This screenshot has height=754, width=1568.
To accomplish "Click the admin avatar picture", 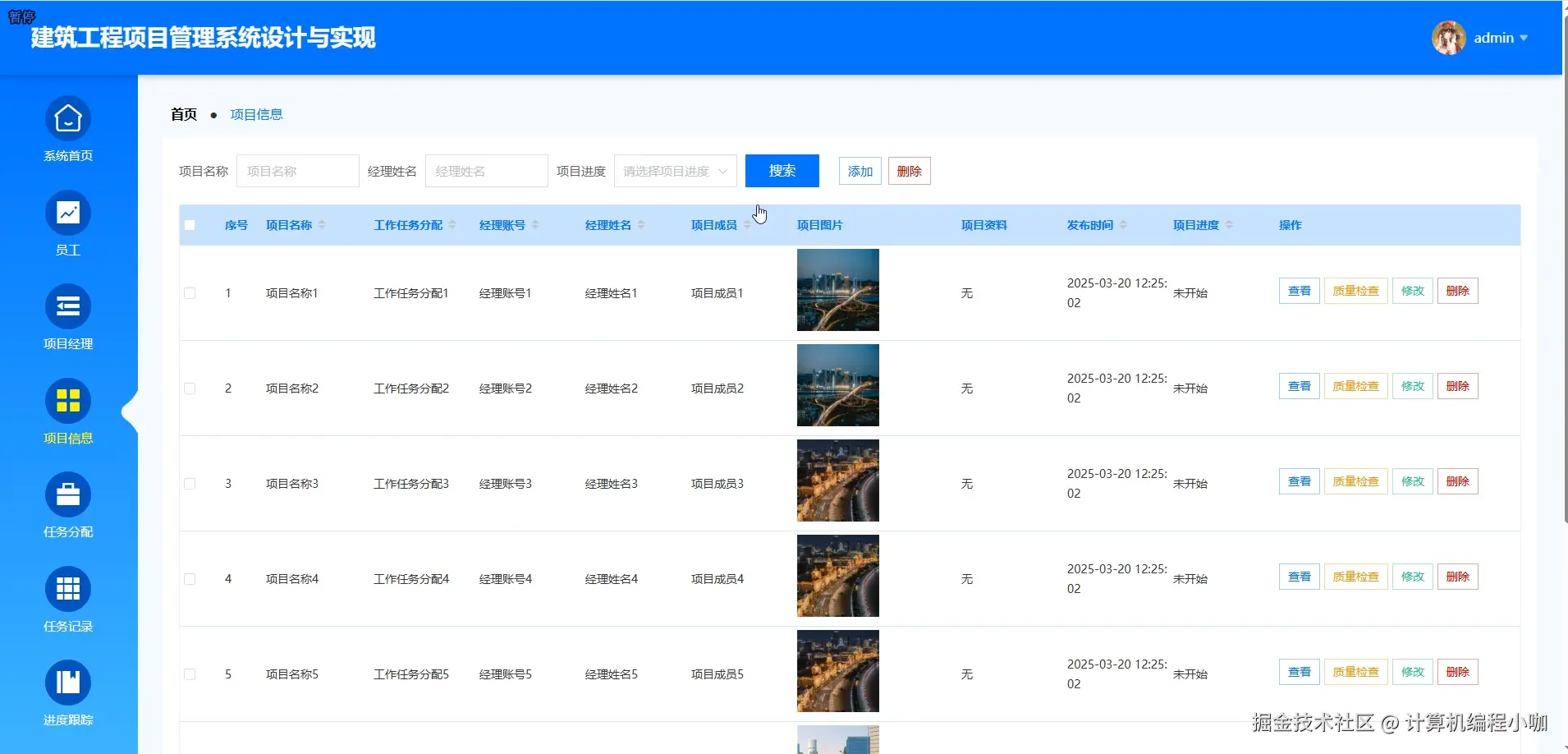I will click(x=1449, y=38).
